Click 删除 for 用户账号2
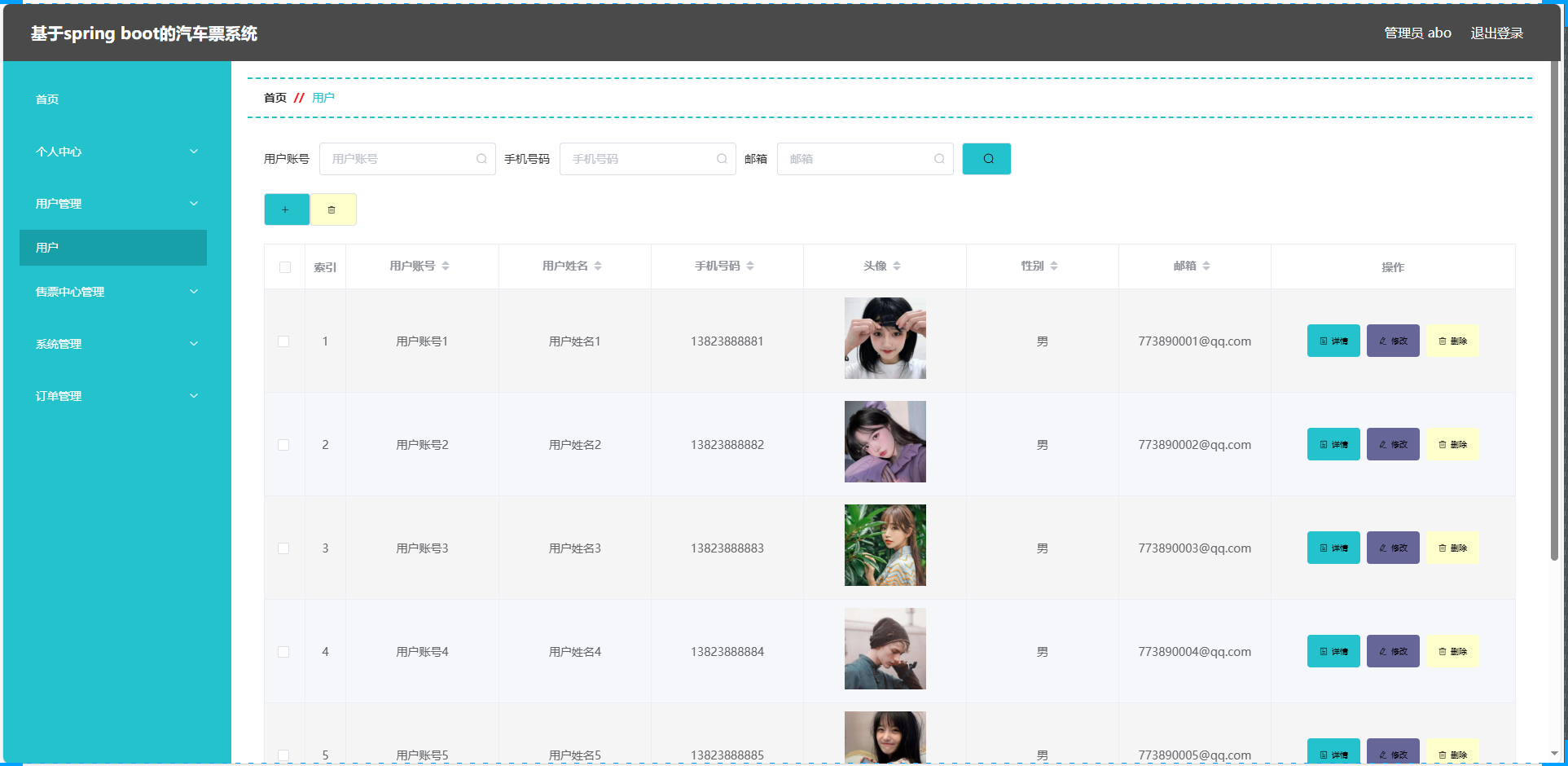This screenshot has height=766, width=1568. click(1452, 444)
